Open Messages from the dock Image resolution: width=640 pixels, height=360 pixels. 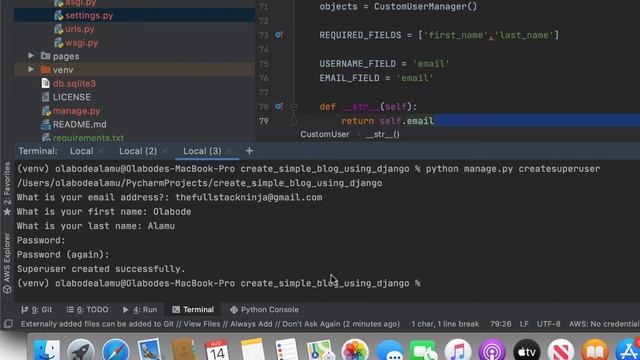(x=389, y=350)
